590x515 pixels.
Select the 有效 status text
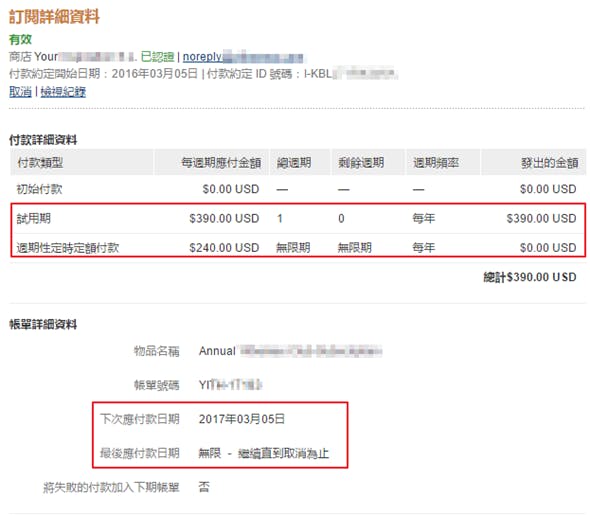point(20,39)
